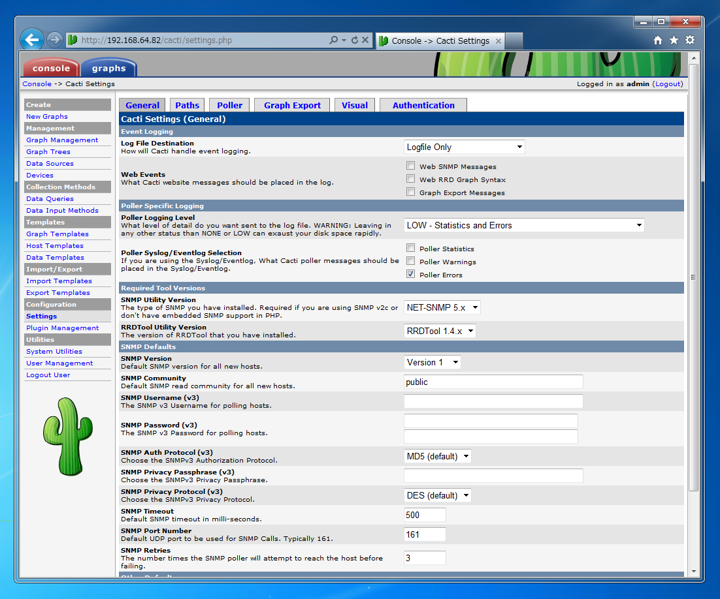720x599 pixels.
Task: Click Logout User in sidebar
Action: tap(48, 375)
